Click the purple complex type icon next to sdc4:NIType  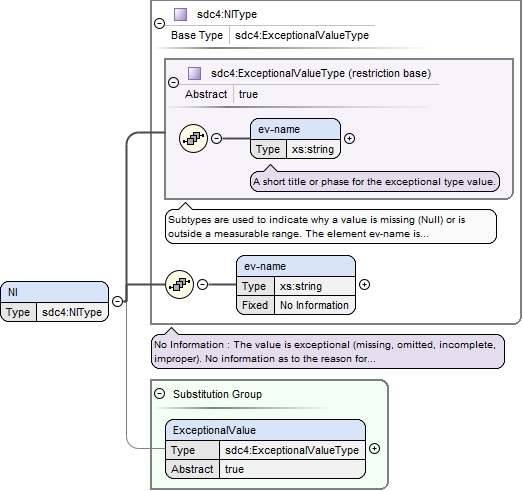180,14
